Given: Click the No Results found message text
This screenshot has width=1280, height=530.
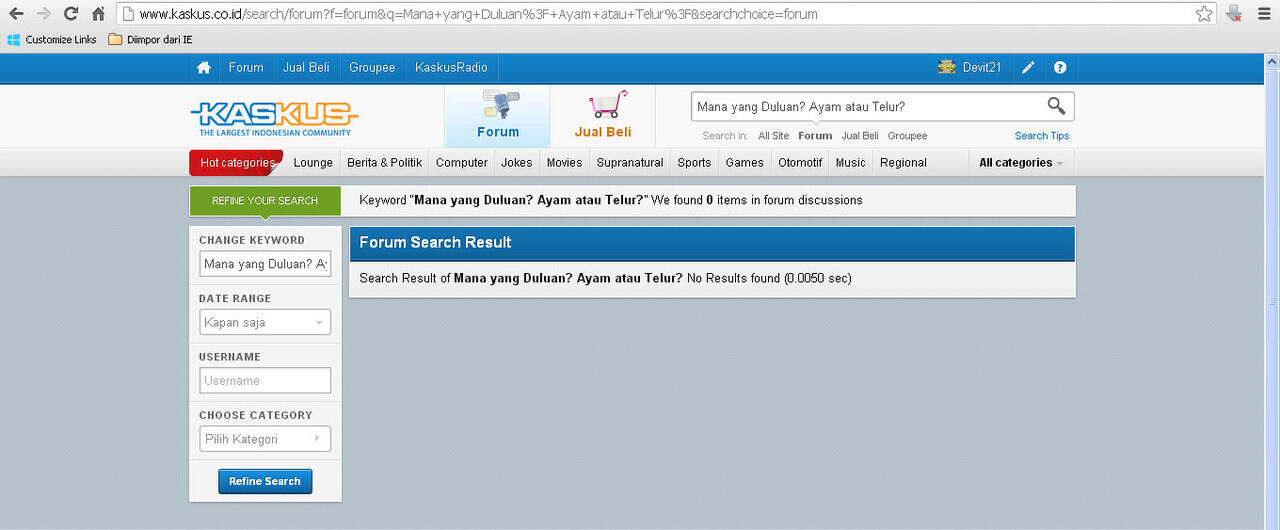Looking at the screenshot, I should [769, 279].
